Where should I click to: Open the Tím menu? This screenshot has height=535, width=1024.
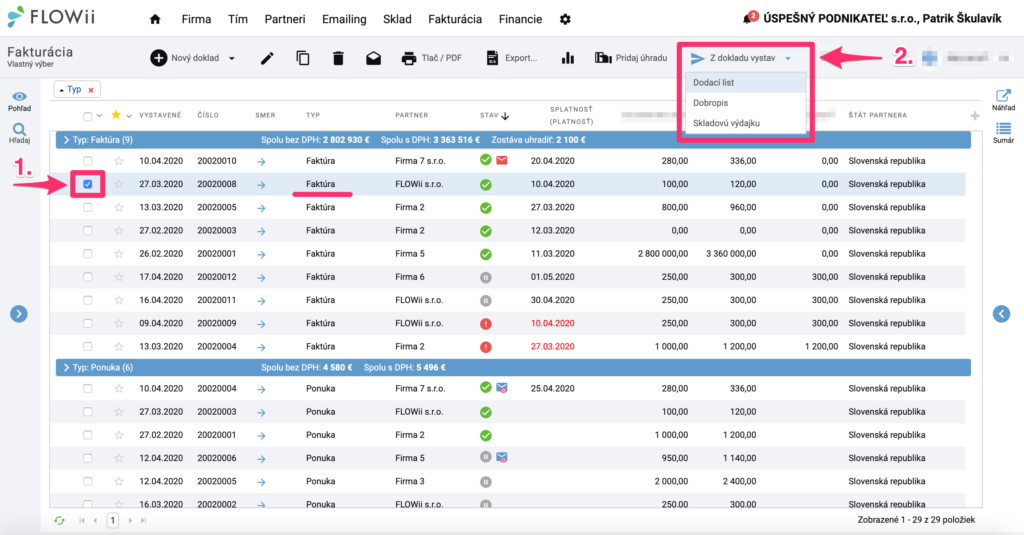238,19
